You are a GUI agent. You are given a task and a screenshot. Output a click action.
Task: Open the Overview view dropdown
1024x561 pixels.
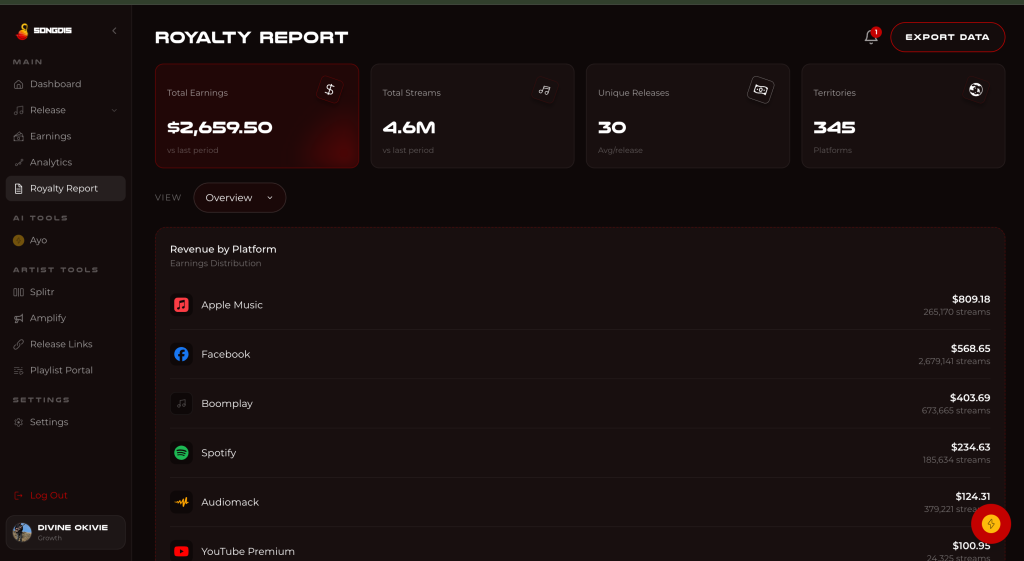(240, 198)
